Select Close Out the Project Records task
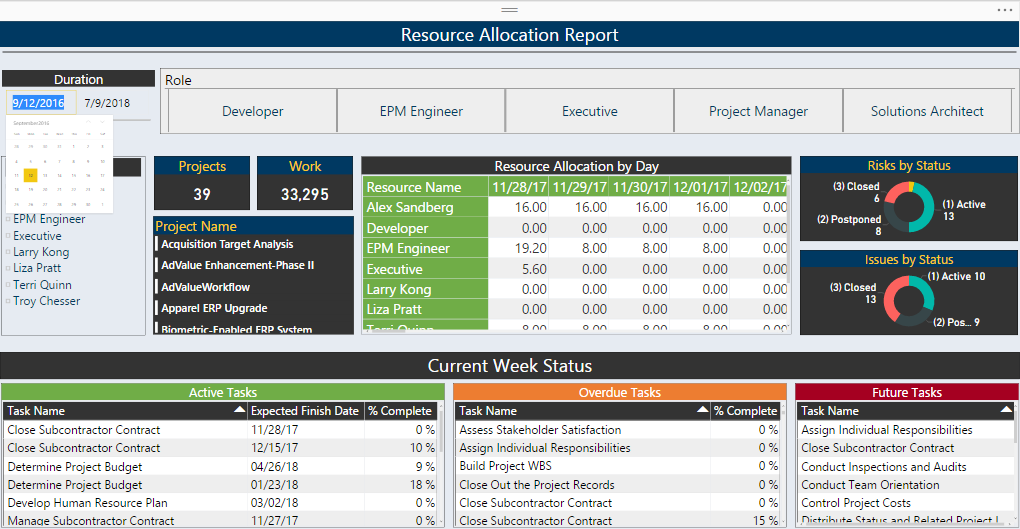The height and width of the screenshot is (529, 1020). (617, 485)
